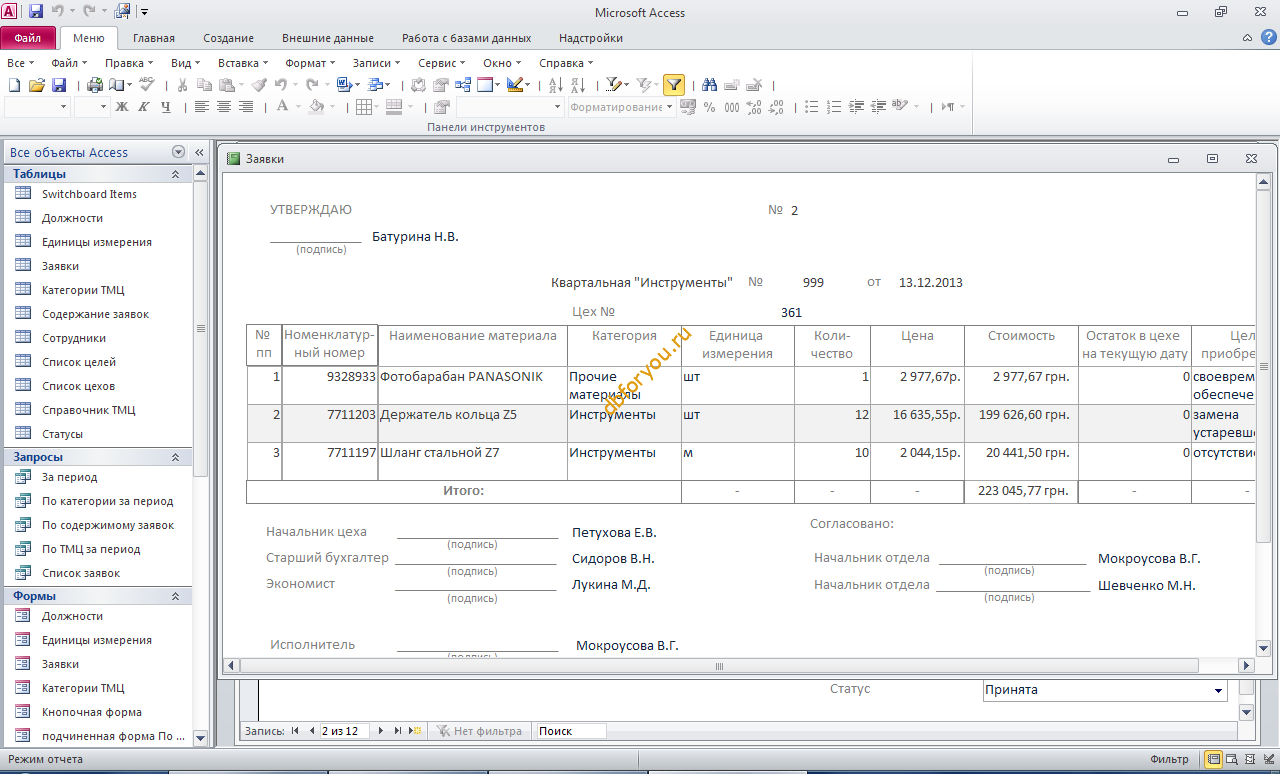Open navigation pane options dropdown arrow

coord(179,152)
